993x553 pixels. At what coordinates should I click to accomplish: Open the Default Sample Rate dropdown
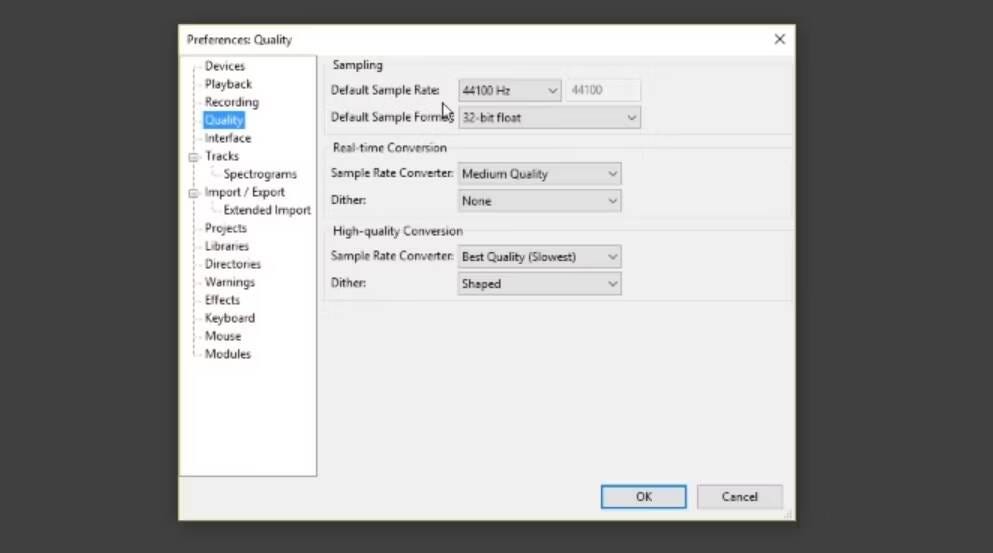[x=509, y=91]
